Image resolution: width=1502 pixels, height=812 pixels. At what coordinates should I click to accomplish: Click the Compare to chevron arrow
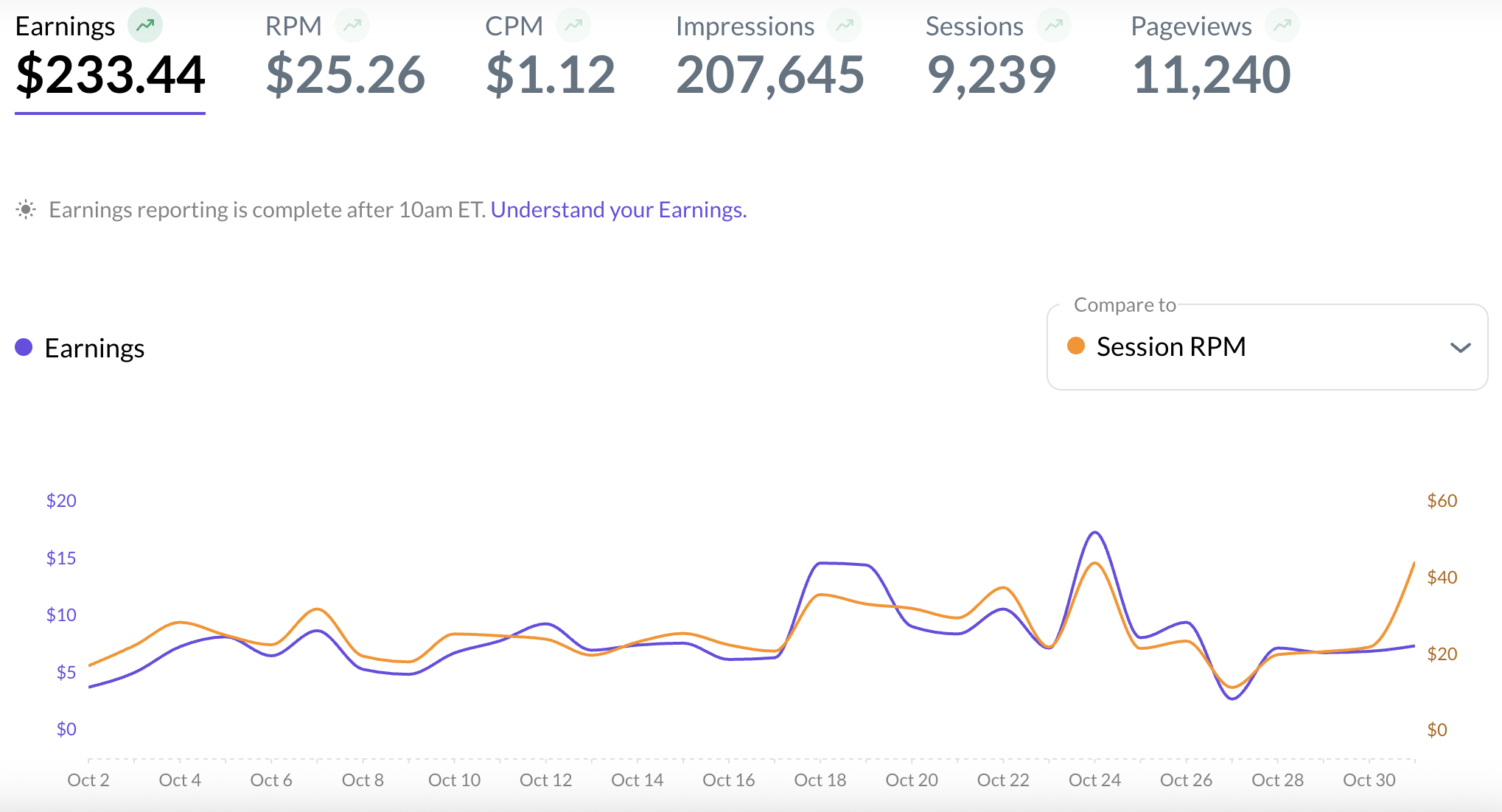(x=1460, y=348)
